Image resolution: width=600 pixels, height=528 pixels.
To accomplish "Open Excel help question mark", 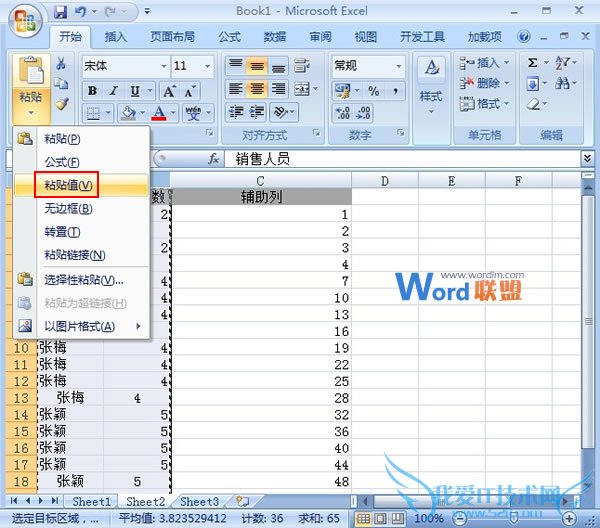I will [x=523, y=37].
